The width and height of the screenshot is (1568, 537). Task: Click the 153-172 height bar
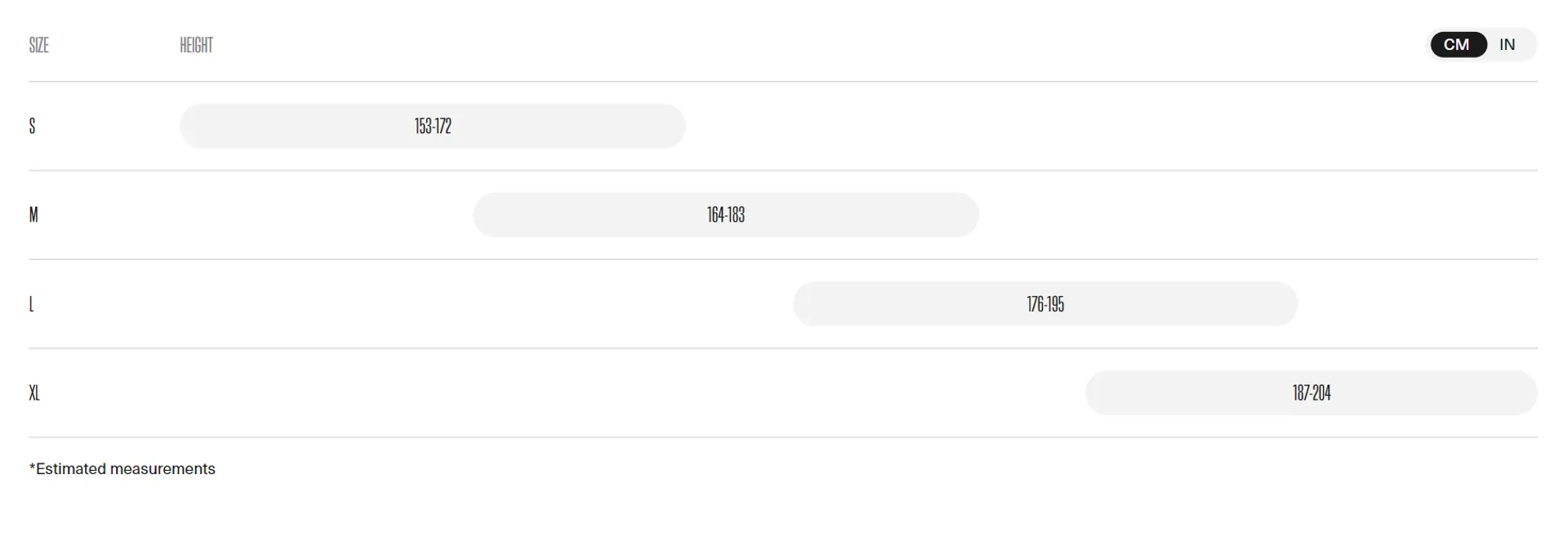point(432,126)
